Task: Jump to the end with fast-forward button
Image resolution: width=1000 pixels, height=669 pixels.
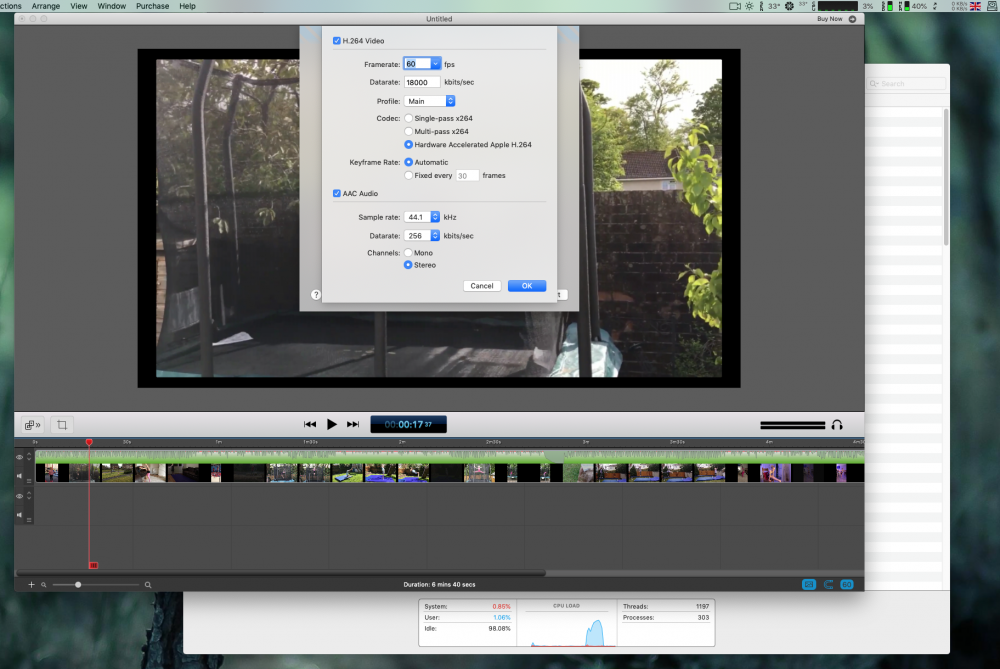Action: tap(353, 424)
